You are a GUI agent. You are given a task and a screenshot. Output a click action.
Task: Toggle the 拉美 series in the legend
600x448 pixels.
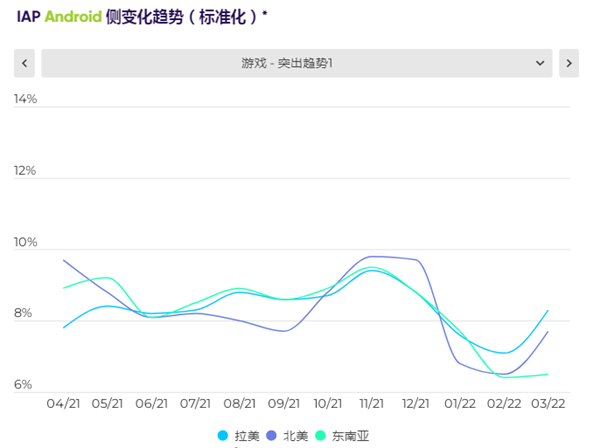[x=240, y=435]
